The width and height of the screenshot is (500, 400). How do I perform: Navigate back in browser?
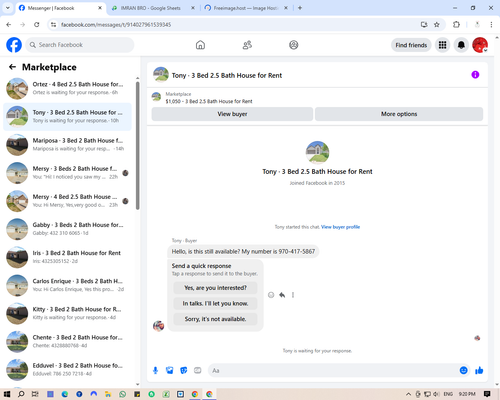pyautogui.click(x=9, y=25)
